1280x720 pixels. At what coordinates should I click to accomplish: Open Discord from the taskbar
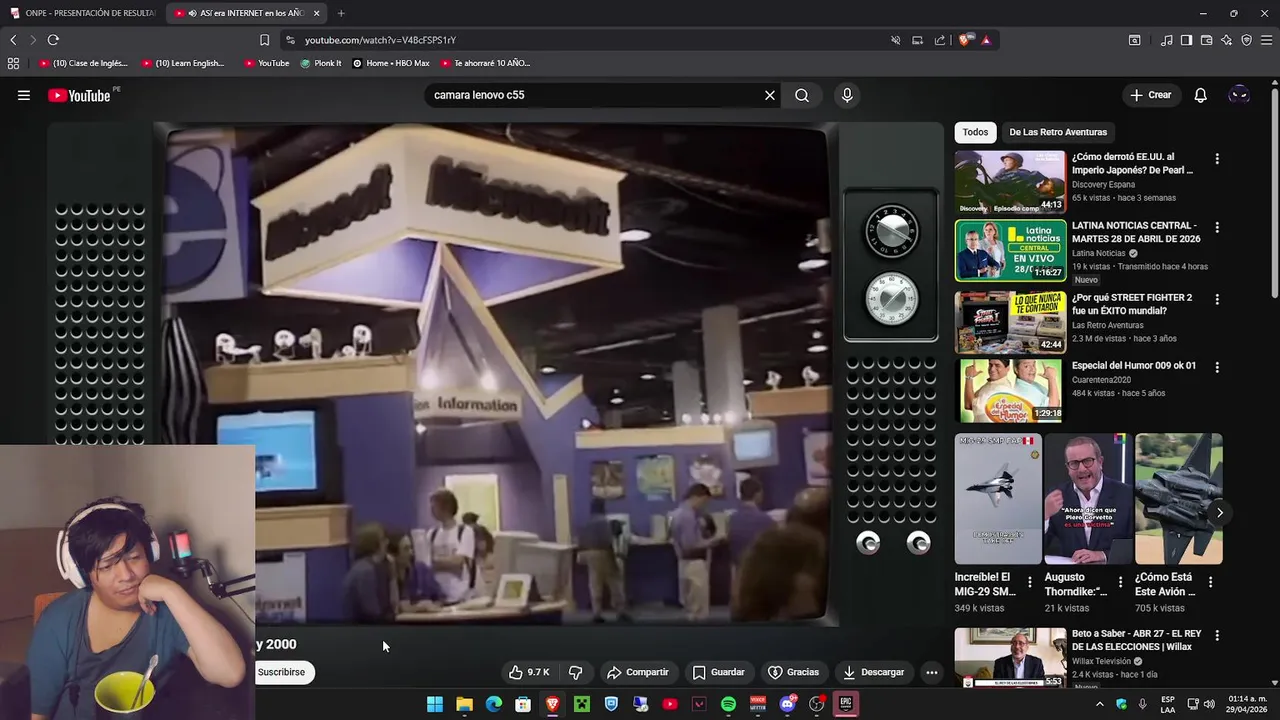pyautogui.click(x=787, y=704)
